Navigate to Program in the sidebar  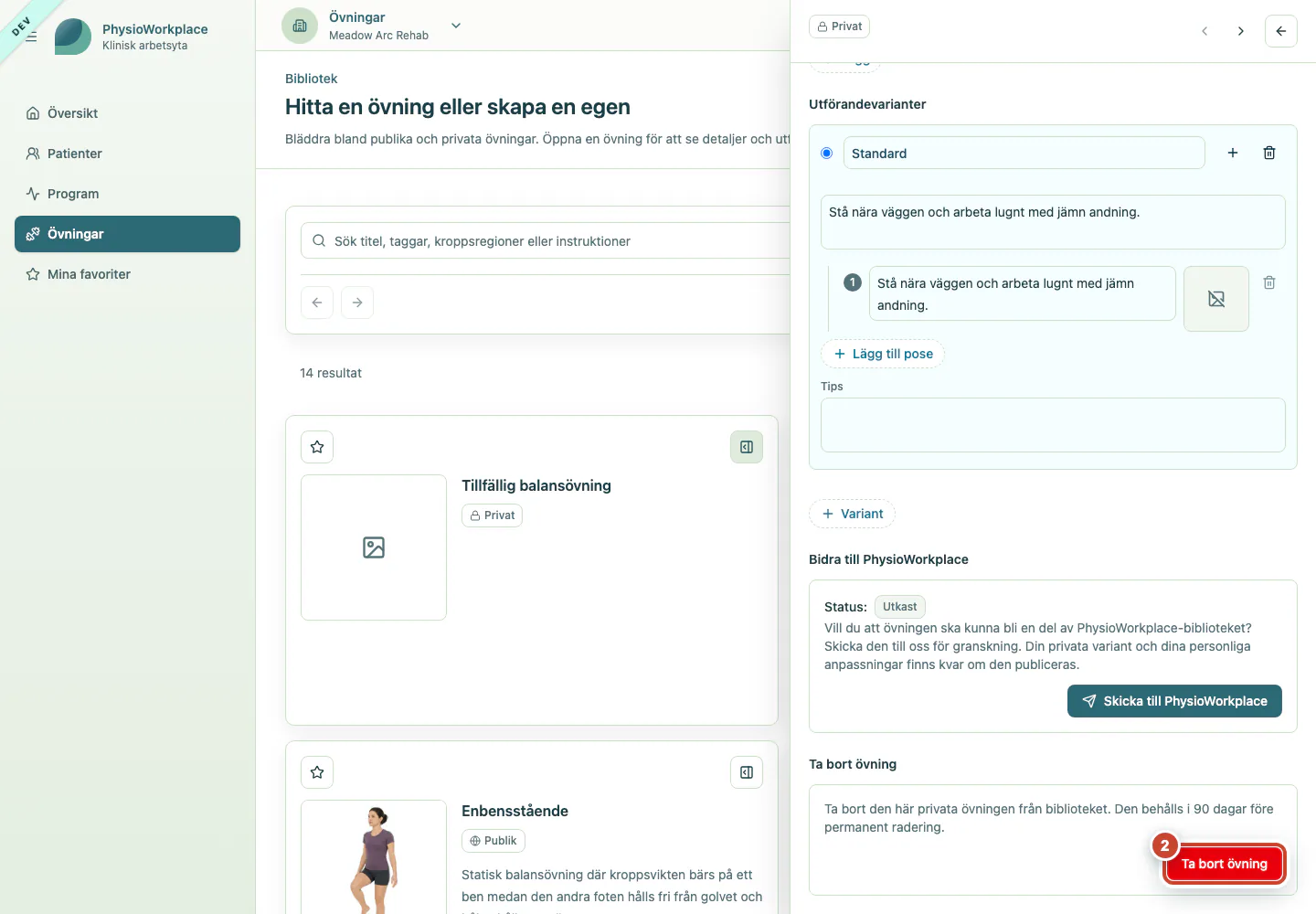[127, 194]
